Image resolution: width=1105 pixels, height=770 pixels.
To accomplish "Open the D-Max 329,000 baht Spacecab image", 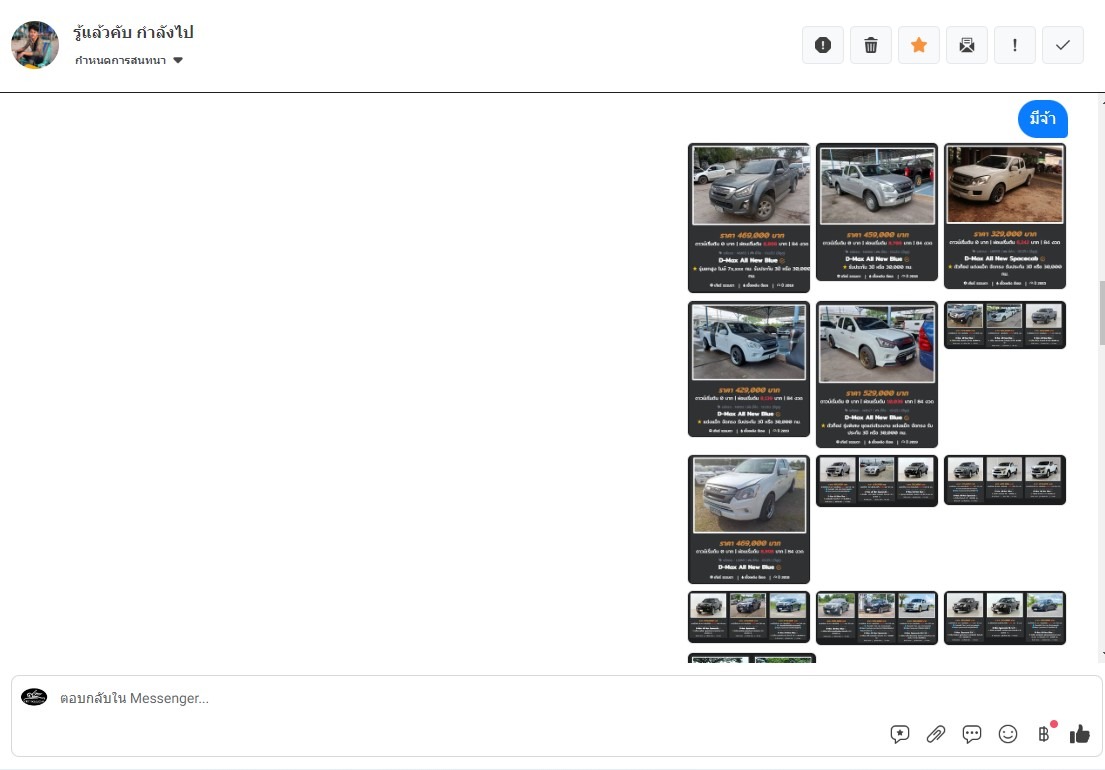I will 1005,215.
